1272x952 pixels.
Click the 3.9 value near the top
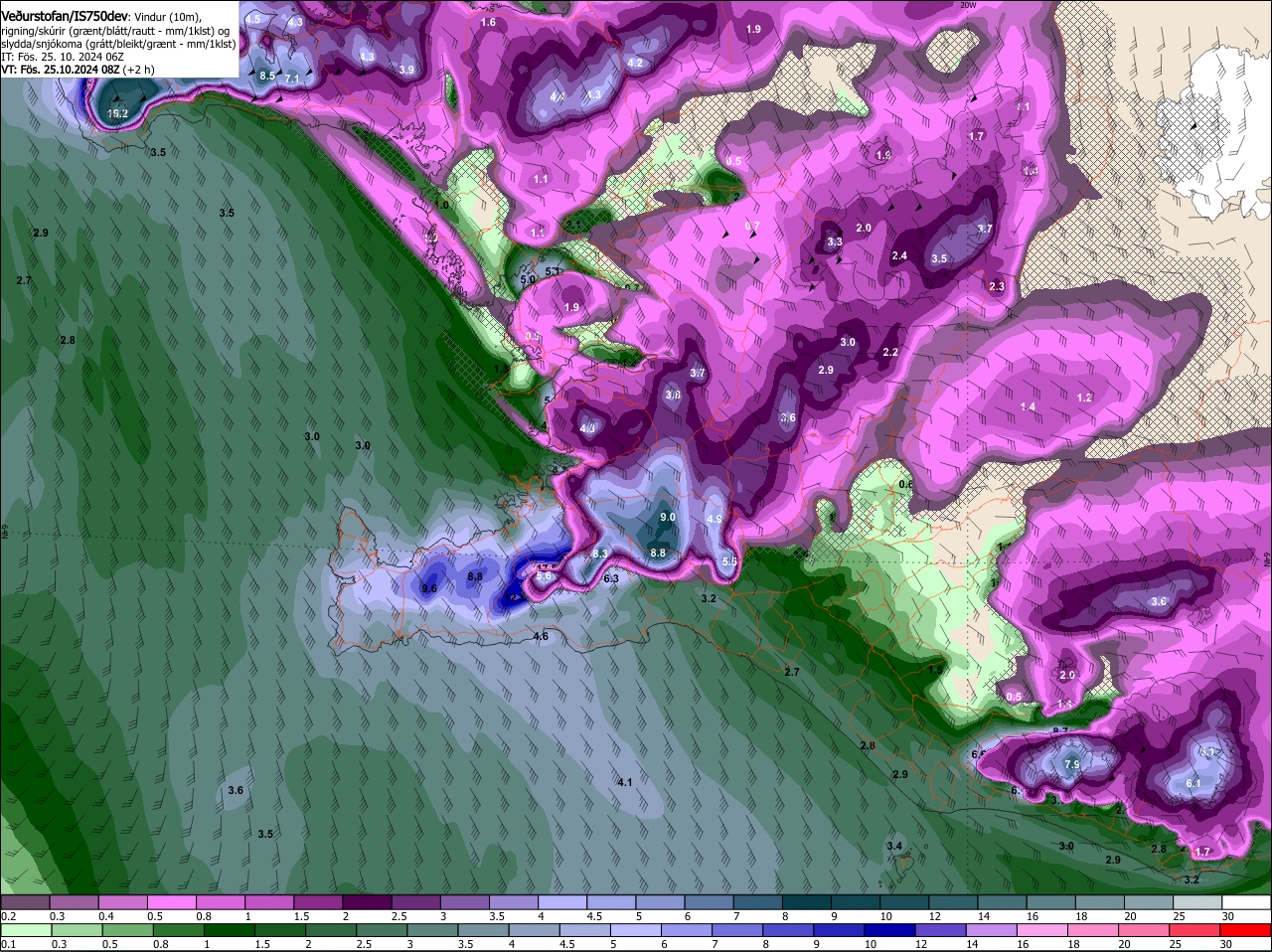[406, 70]
